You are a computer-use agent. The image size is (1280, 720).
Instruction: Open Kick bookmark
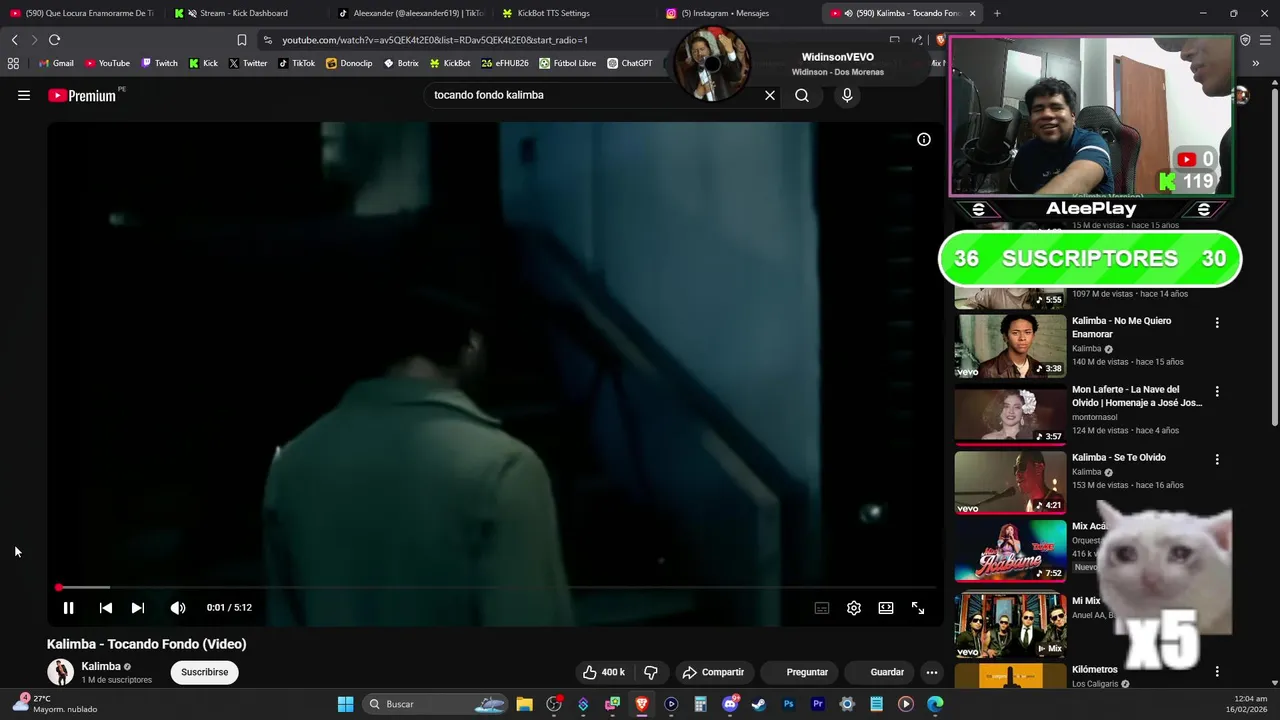[203, 63]
